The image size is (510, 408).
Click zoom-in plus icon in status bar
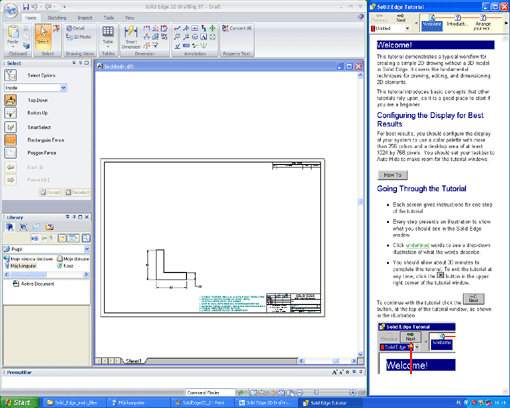coord(352,393)
